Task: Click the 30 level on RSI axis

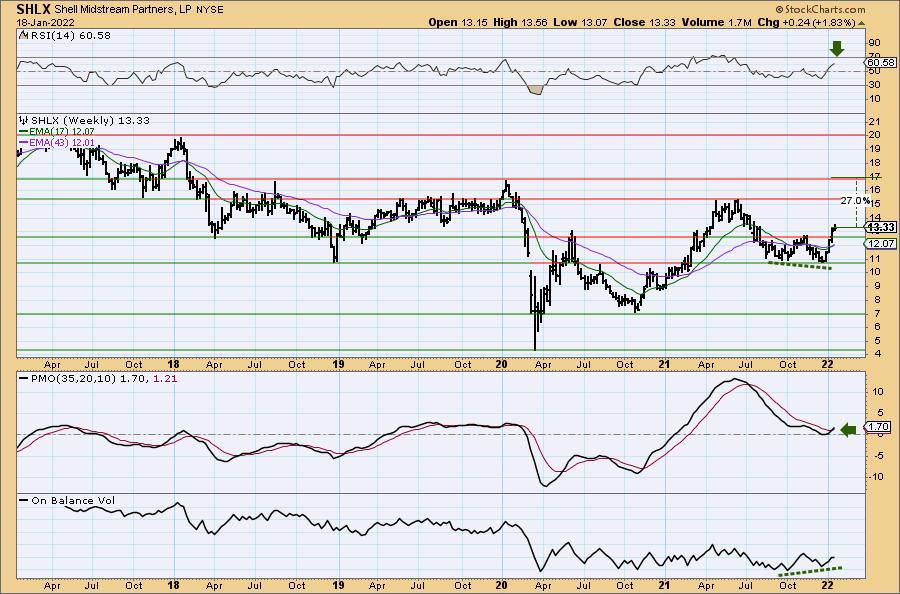Action: (875, 85)
